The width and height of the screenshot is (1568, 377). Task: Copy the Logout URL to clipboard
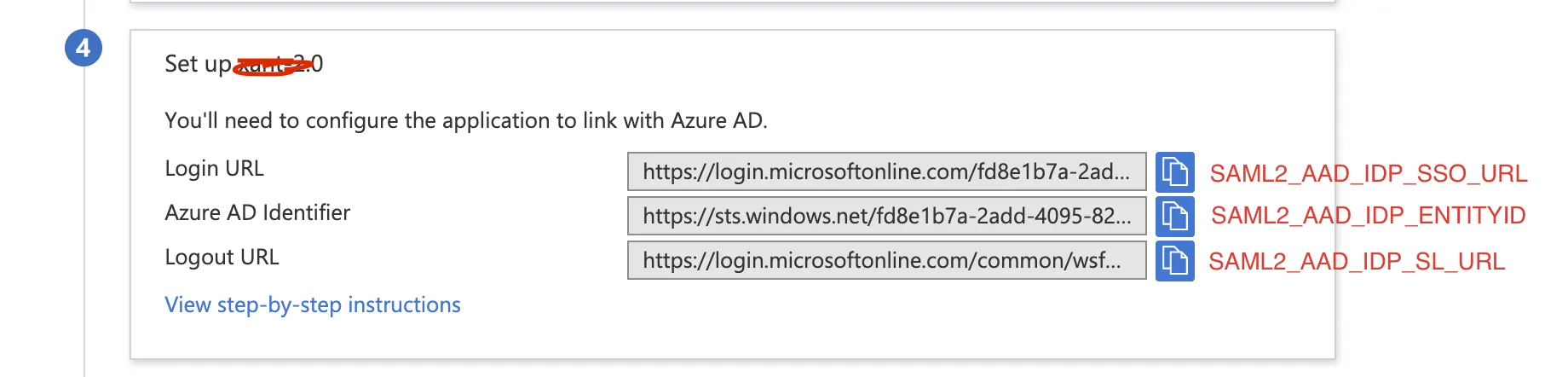pos(1174,261)
